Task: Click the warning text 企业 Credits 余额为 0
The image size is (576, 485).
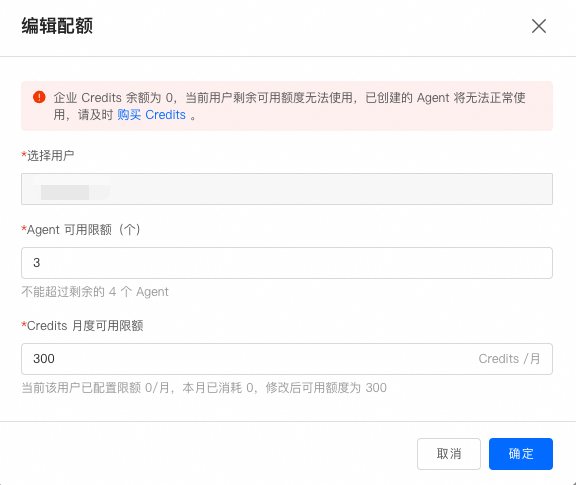Action: pyautogui.click(x=113, y=98)
